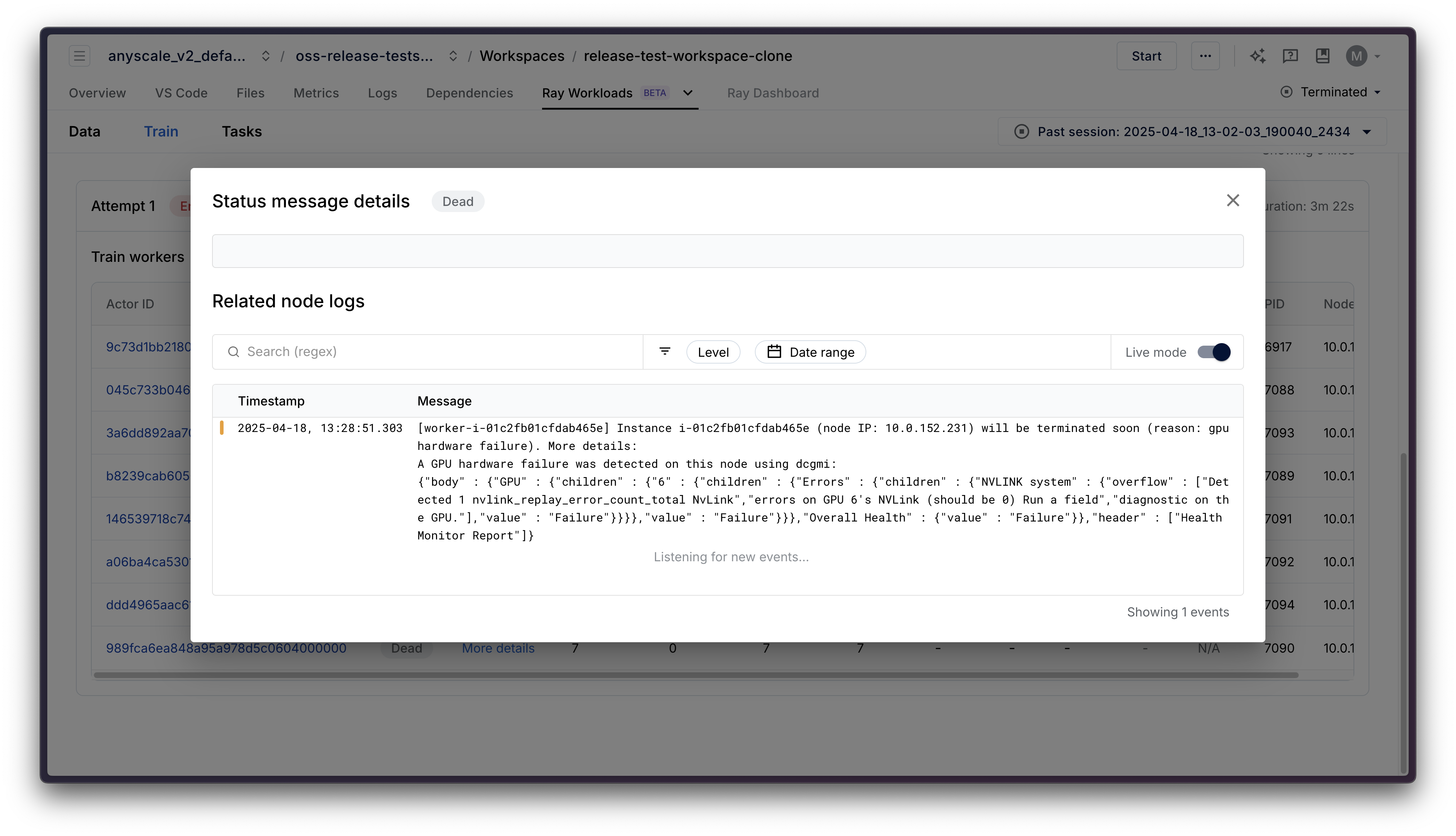The image size is (1456, 836).
Task: Open the Level filter dropdown
Action: [713, 352]
